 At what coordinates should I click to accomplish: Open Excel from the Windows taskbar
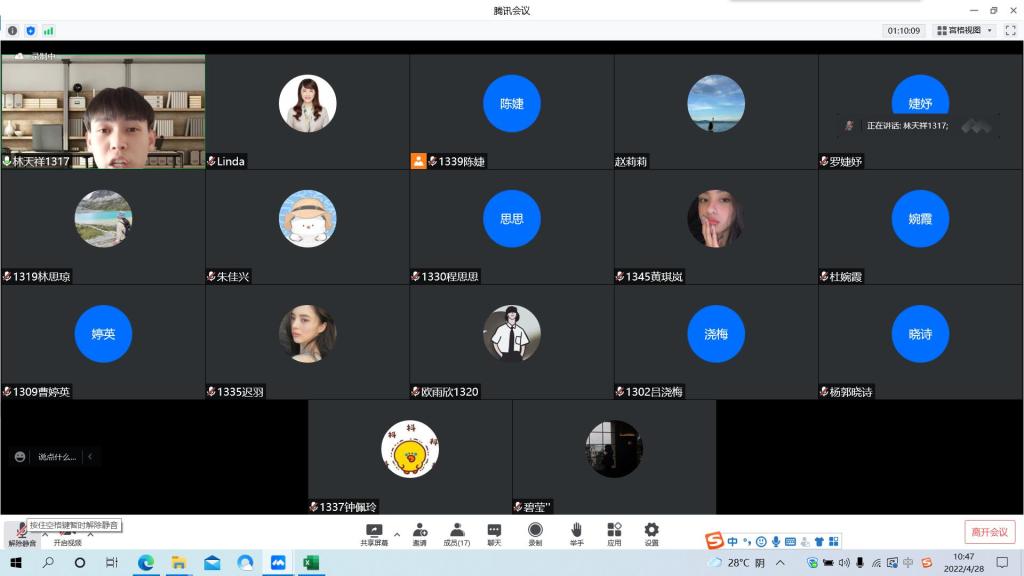[310, 563]
